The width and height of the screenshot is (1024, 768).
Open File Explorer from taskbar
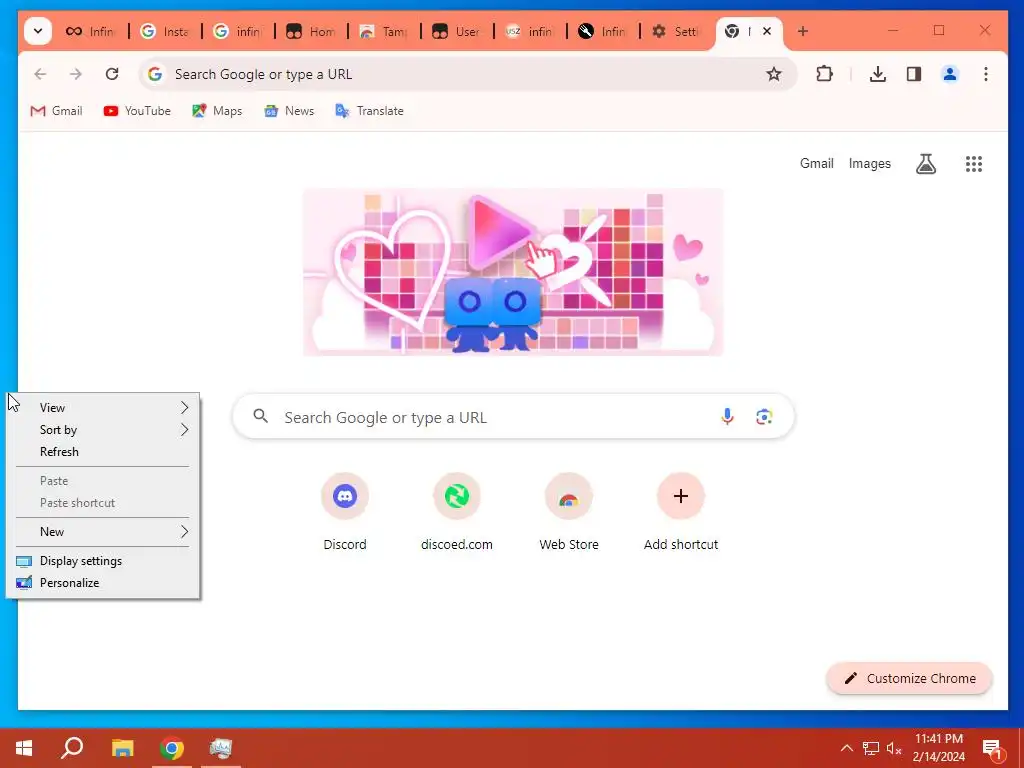pyautogui.click(x=122, y=748)
